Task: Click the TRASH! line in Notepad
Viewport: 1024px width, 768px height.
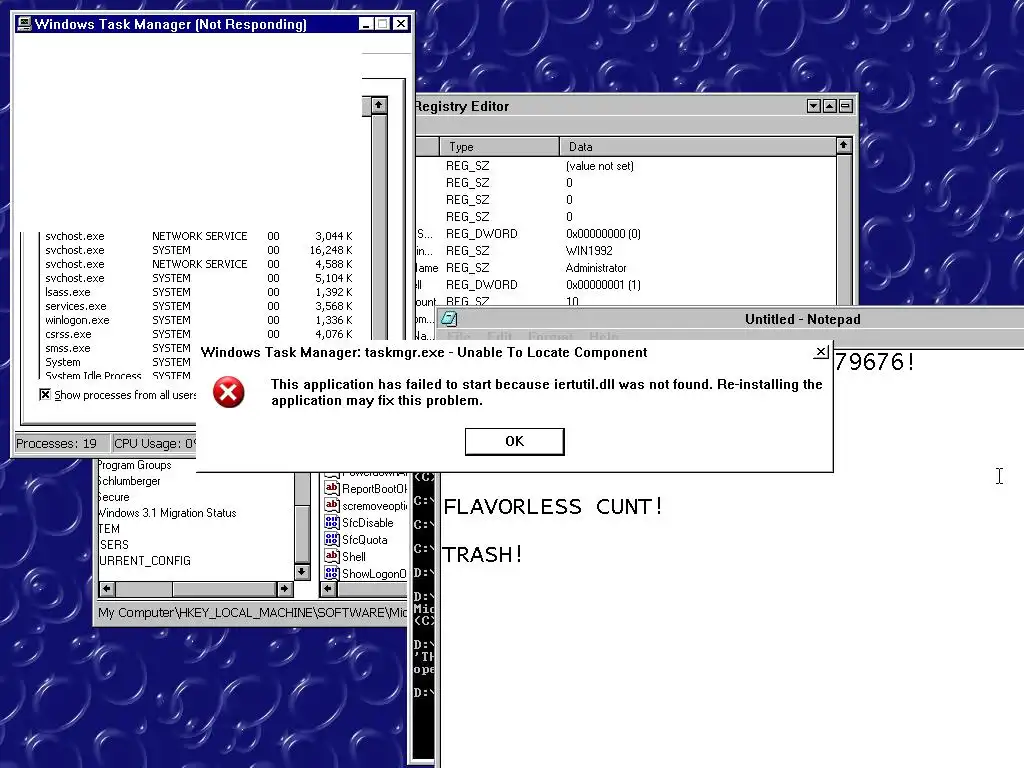Action: [x=483, y=554]
